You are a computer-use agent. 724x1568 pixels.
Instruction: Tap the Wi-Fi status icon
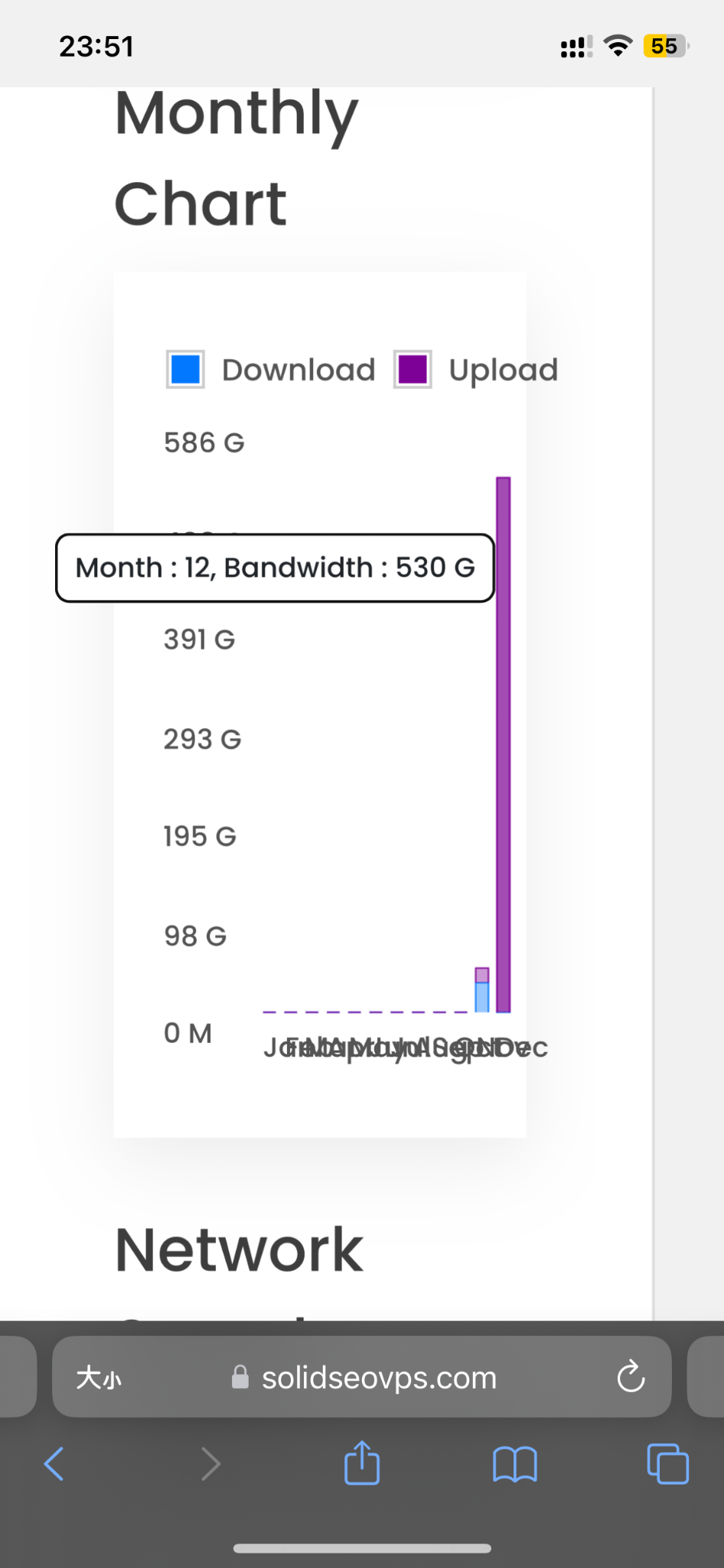[618, 46]
